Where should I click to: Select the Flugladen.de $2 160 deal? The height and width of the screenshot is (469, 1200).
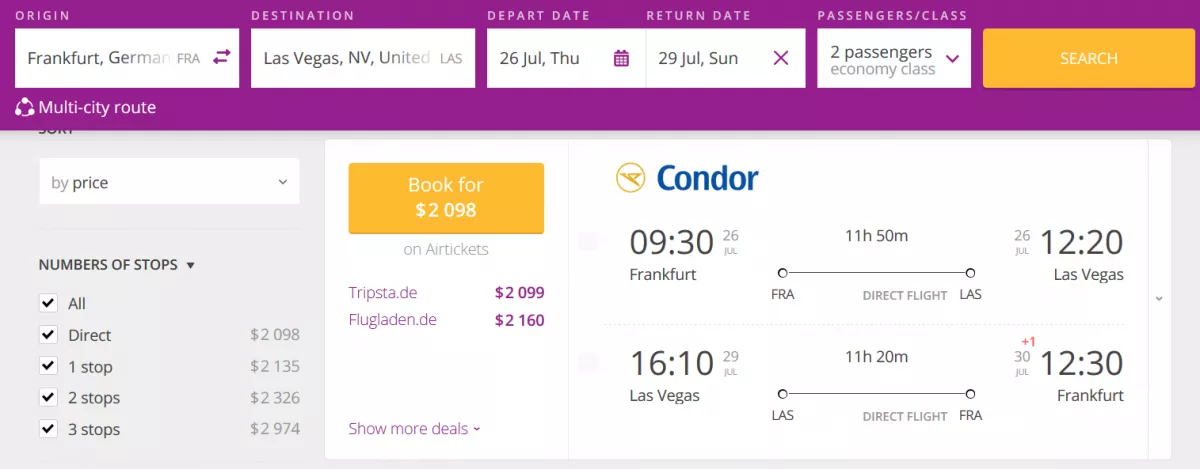coord(446,320)
